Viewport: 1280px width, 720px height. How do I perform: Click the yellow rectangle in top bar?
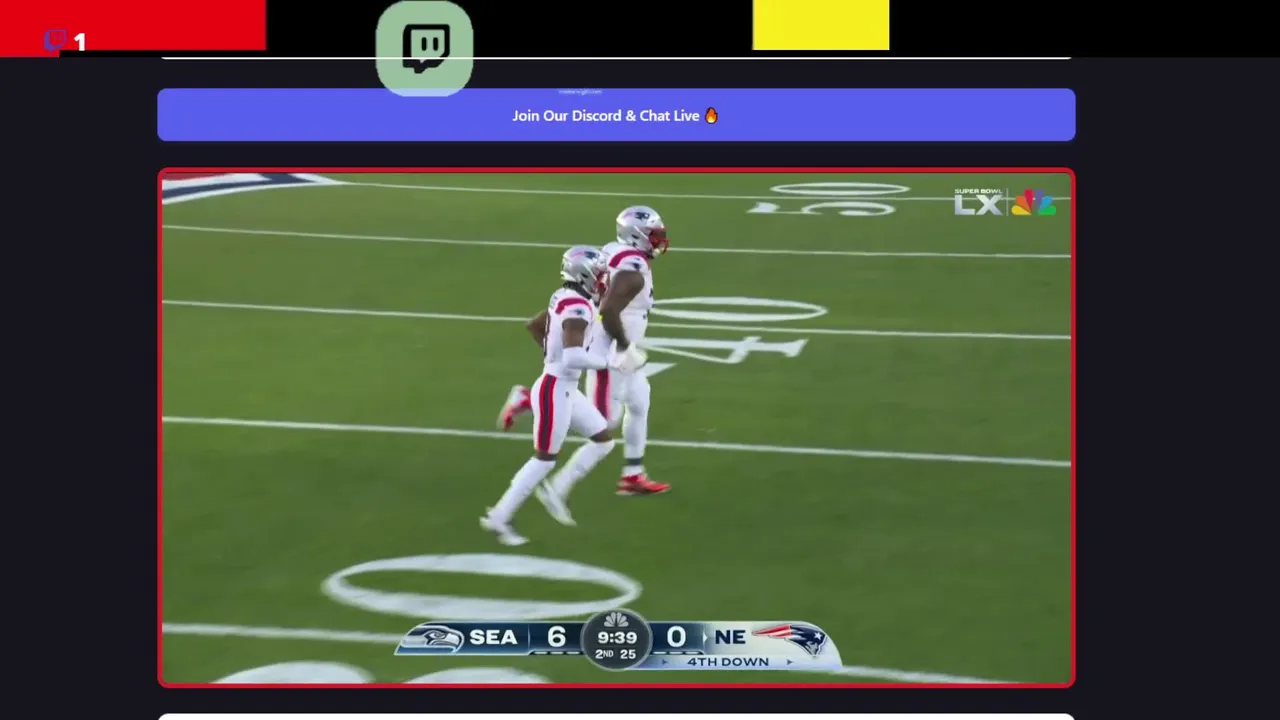821,25
